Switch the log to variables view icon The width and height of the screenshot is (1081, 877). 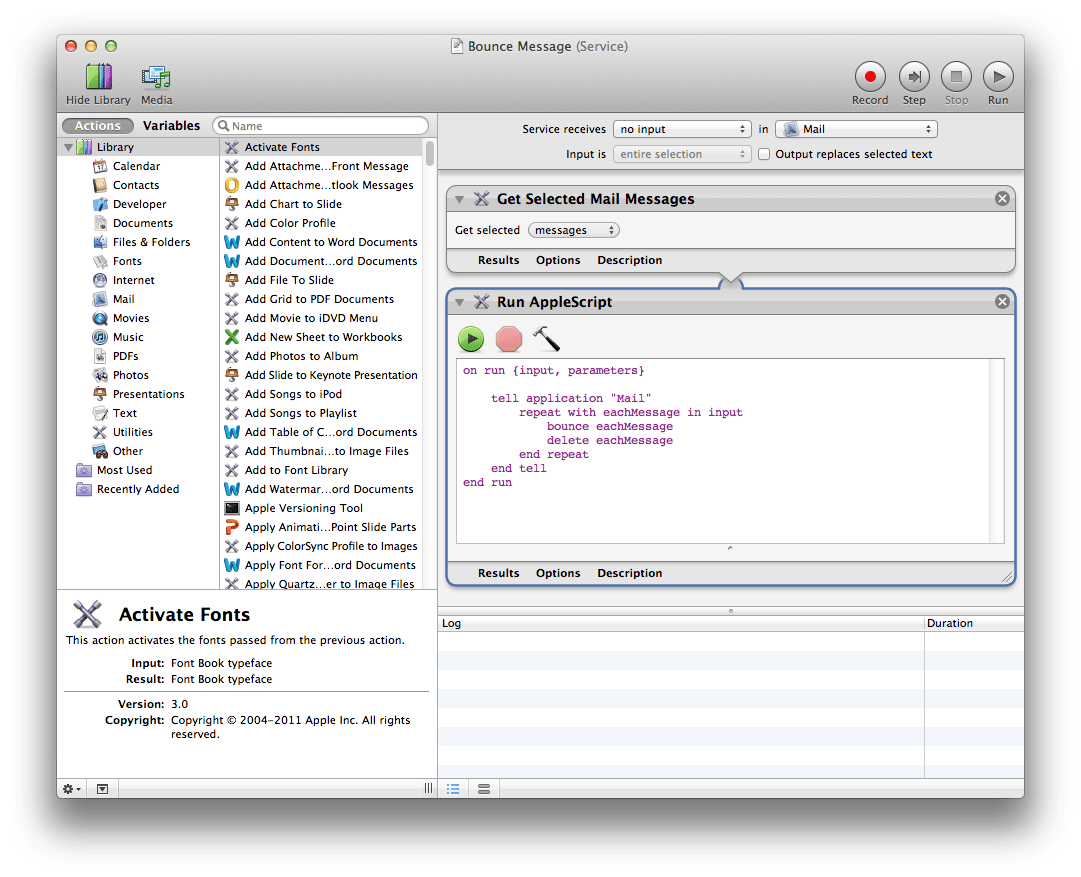484,789
